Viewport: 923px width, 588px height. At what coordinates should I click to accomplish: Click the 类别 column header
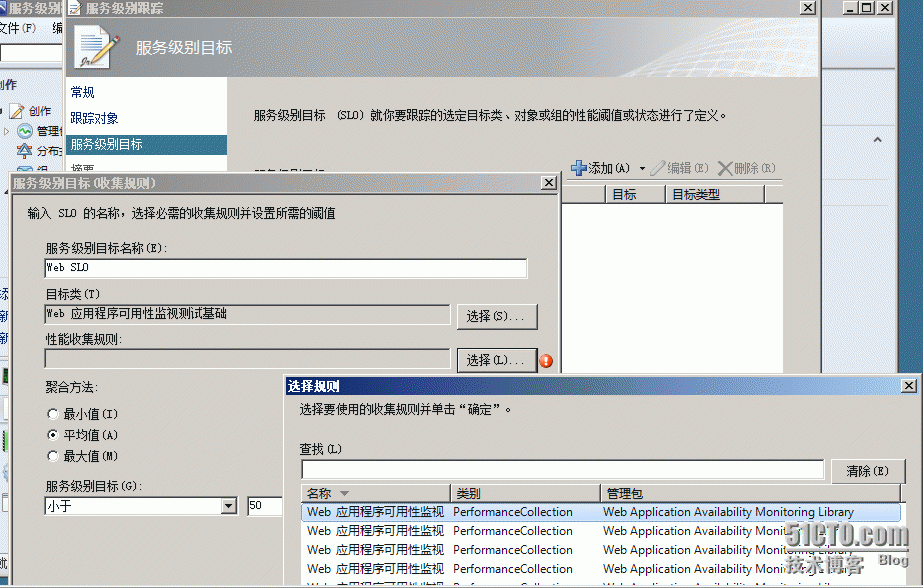(x=525, y=493)
